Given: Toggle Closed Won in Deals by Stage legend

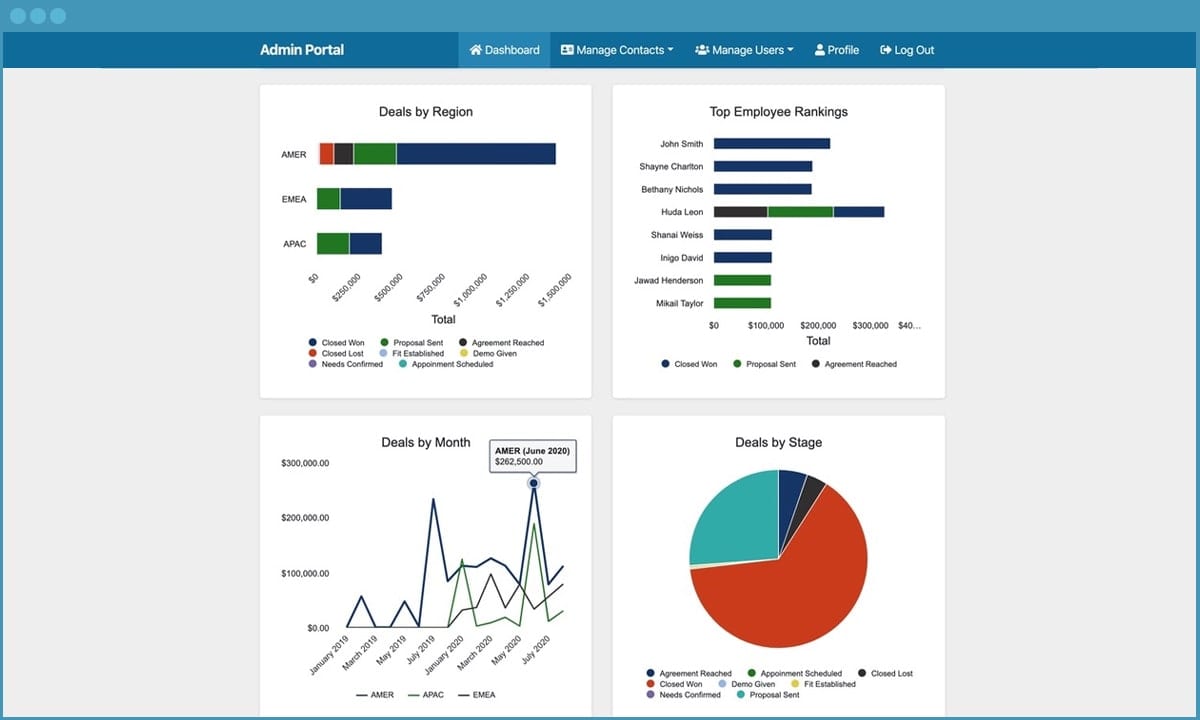Looking at the screenshot, I should click(674, 684).
